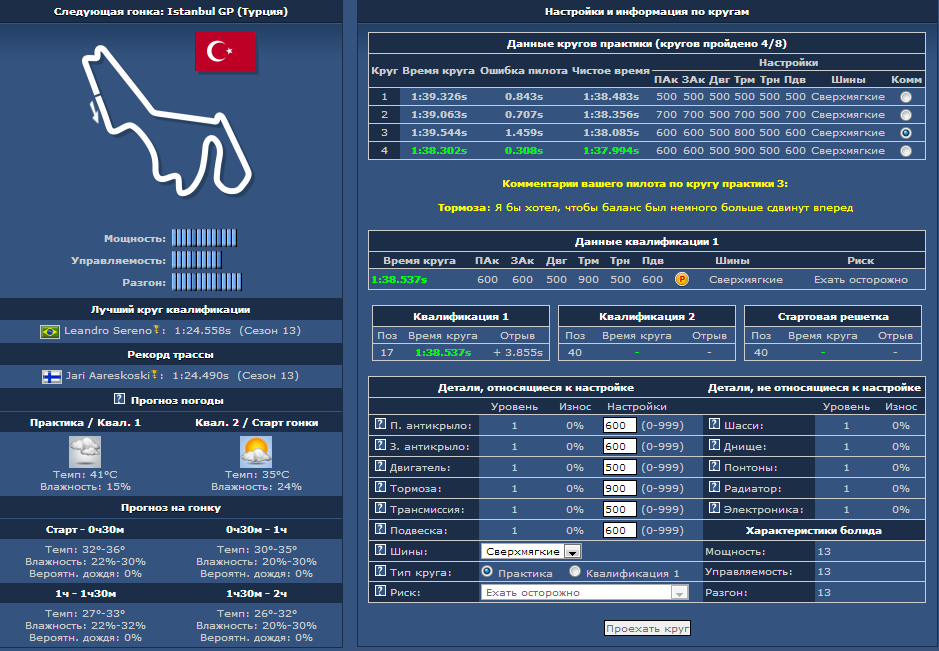Open Leandro Sereno's driver profile link

pos(109,331)
